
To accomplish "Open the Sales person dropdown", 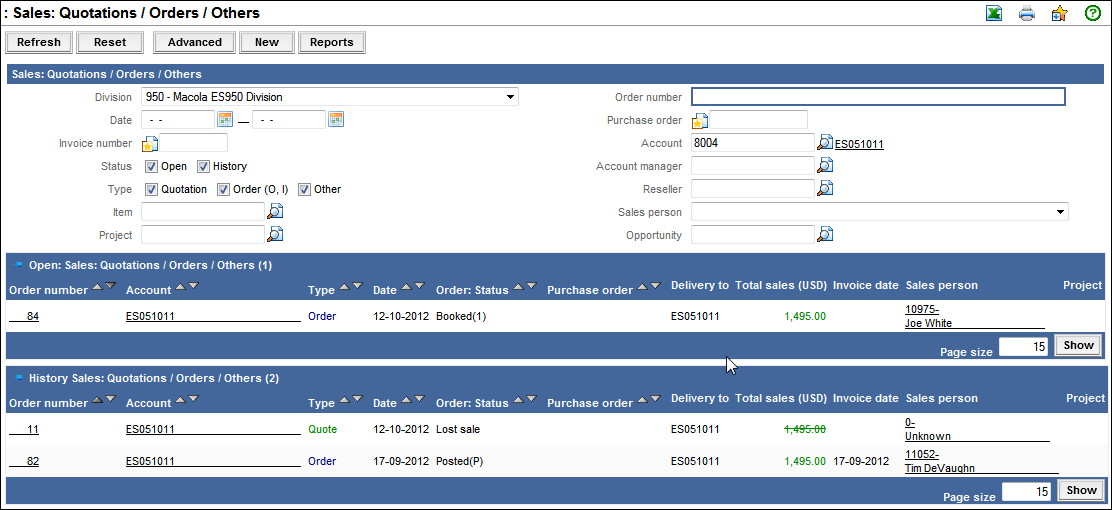I will [x=1059, y=212].
